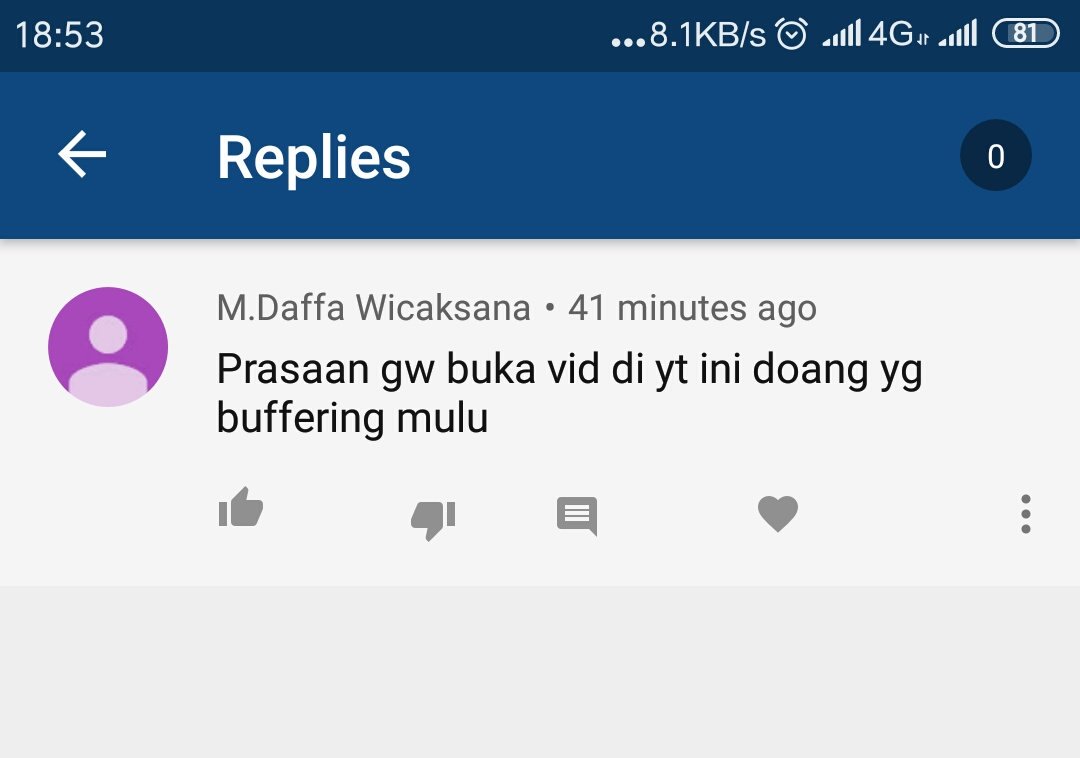Tap the 18:53 clock in status bar
Viewport: 1080px width, 758px height.
(x=59, y=34)
